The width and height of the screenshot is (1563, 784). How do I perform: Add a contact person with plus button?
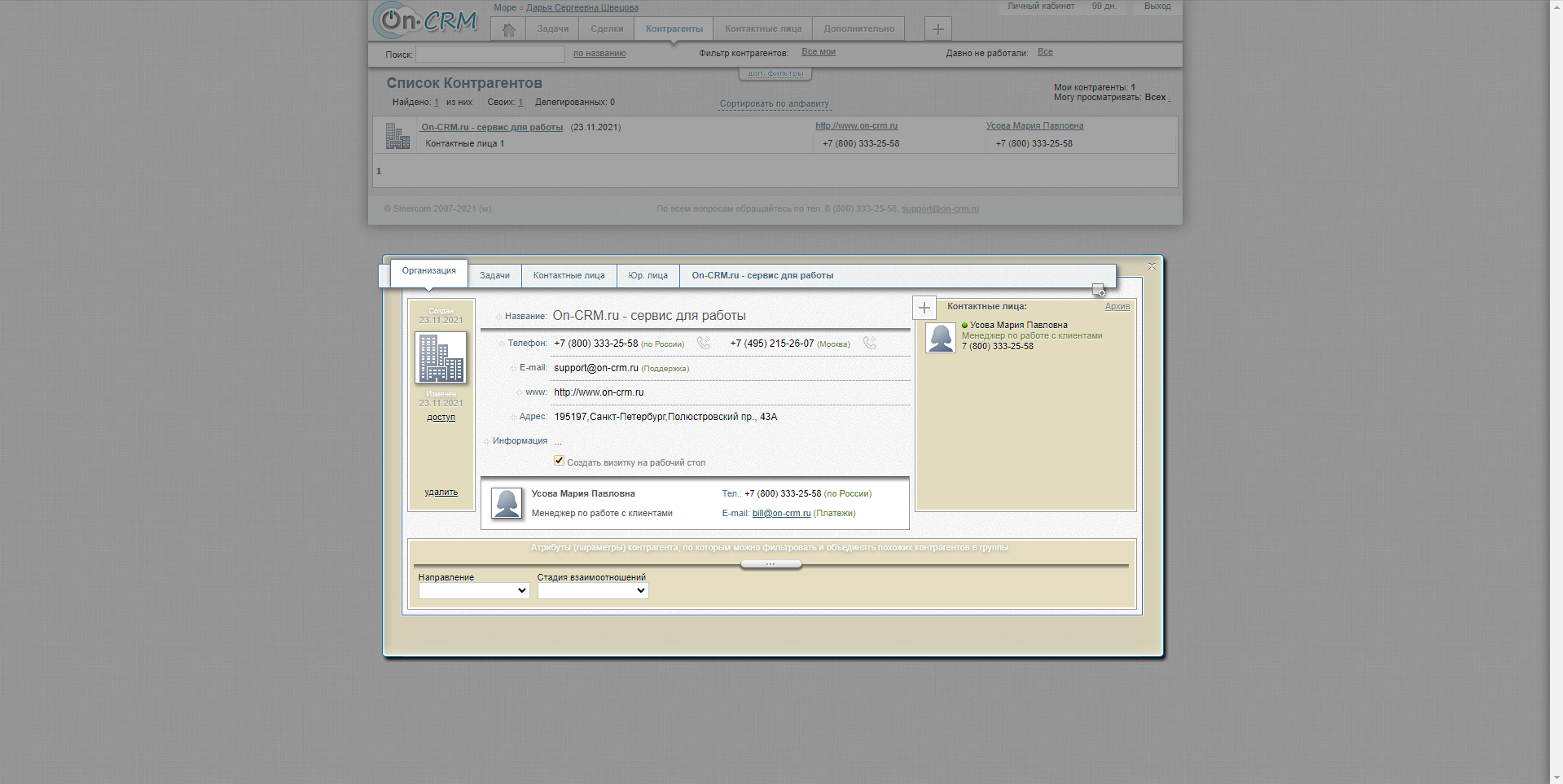click(924, 308)
